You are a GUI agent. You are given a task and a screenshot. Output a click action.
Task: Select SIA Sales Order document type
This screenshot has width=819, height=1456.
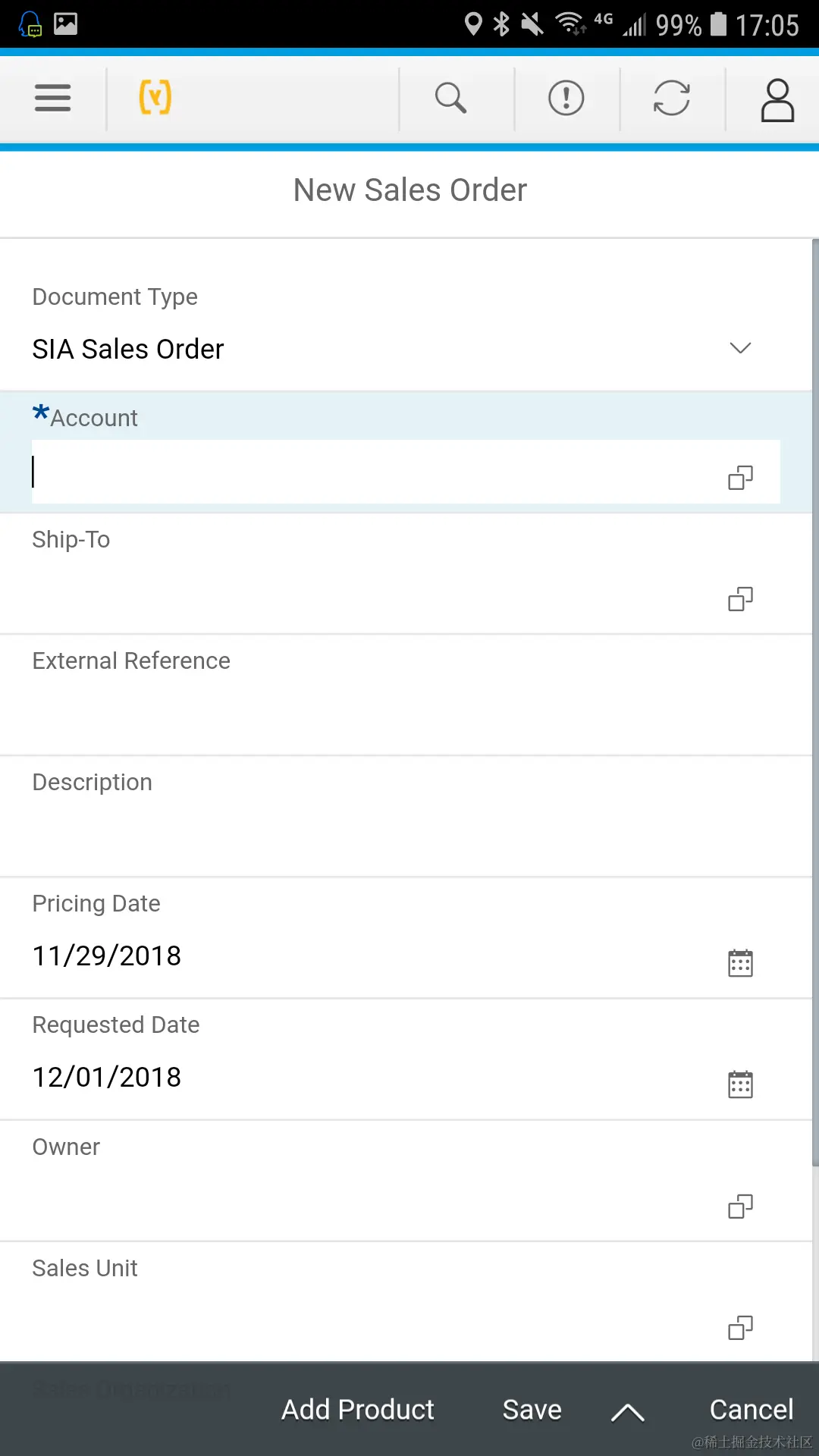click(x=128, y=350)
